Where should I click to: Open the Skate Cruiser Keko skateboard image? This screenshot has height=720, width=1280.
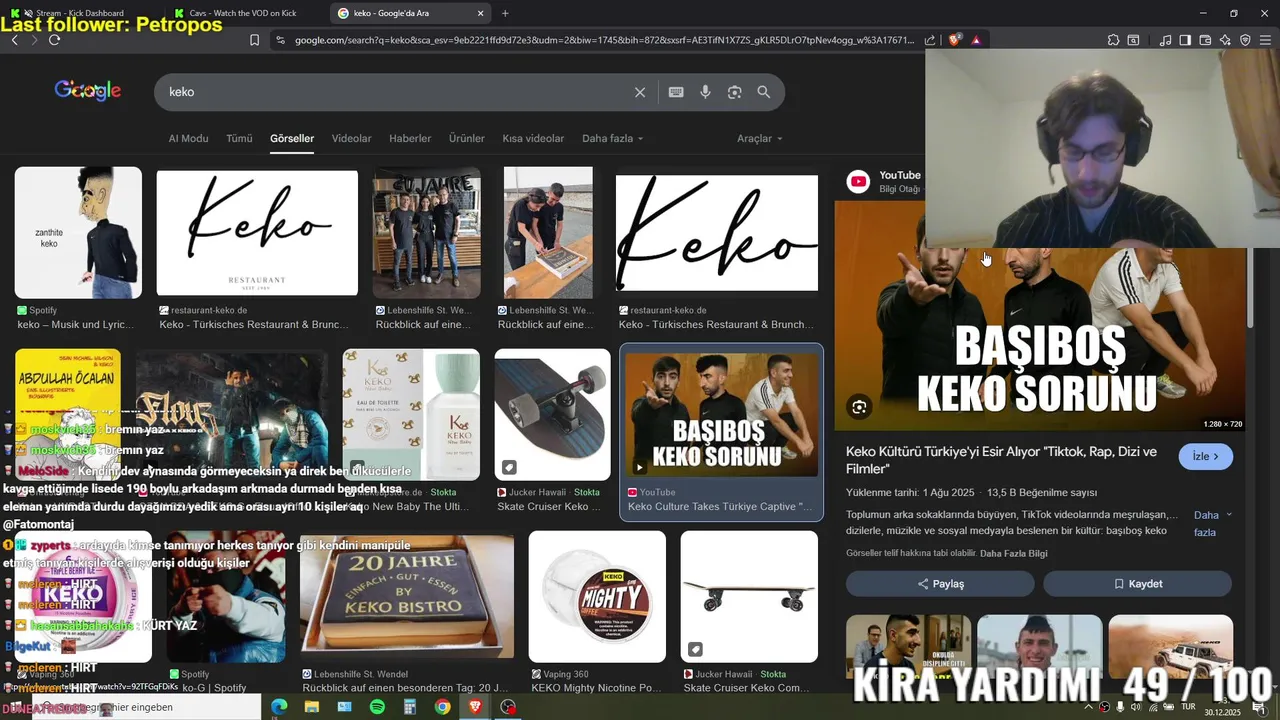[x=552, y=415]
